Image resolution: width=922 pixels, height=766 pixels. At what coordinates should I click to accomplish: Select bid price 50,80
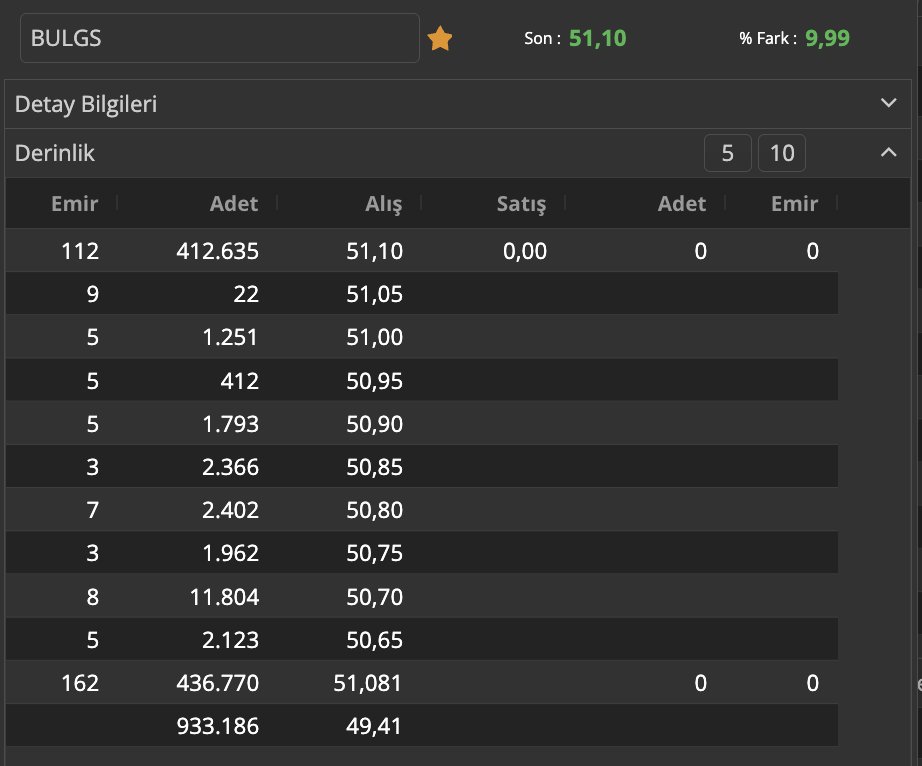coord(375,510)
